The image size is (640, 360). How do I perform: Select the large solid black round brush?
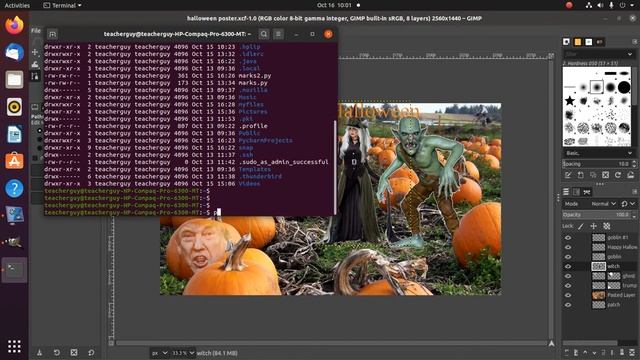(624, 87)
